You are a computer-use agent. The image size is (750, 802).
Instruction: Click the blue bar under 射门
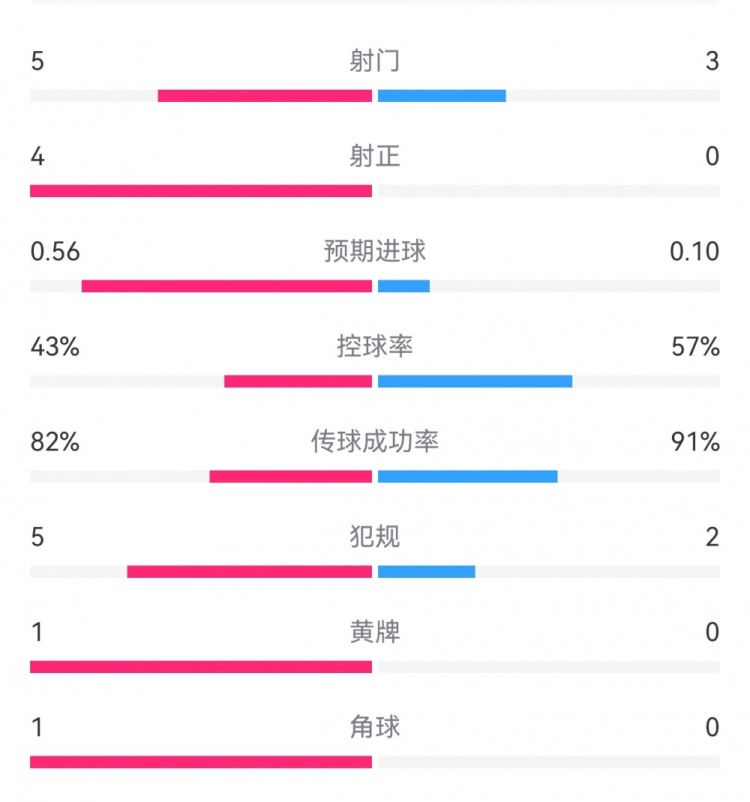coord(442,96)
